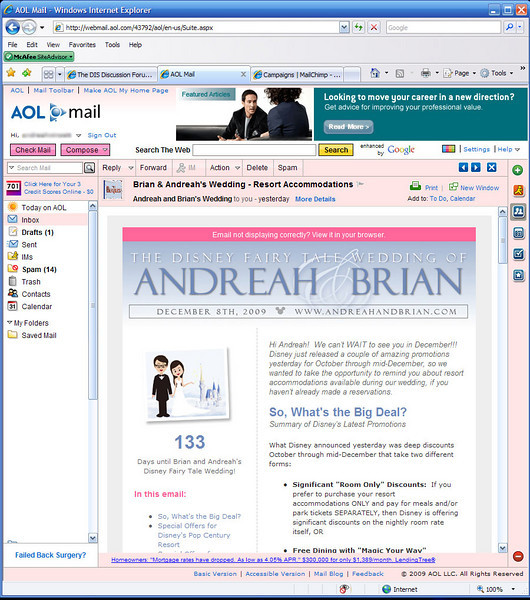Click the Add to Favorites icon
The height and width of the screenshot is (600, 530).
point(27,73)
